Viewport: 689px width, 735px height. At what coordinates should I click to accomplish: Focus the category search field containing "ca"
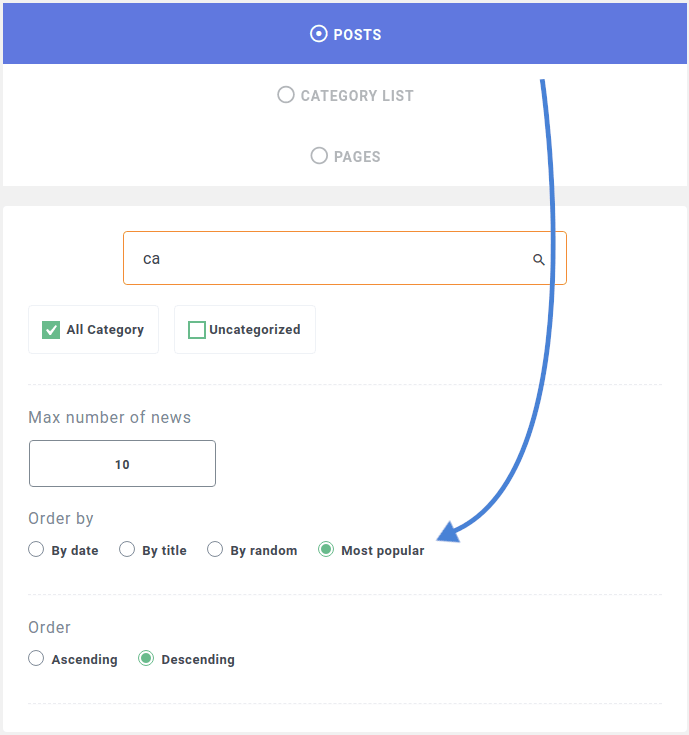(345, 258)
